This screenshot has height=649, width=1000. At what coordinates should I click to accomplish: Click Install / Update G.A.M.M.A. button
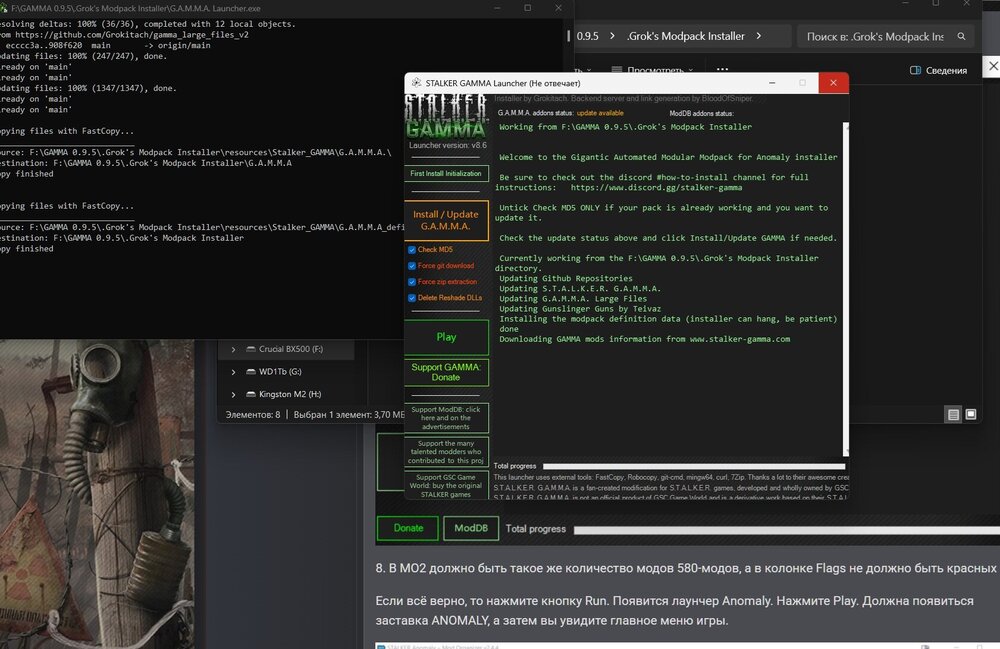(446, 221)
